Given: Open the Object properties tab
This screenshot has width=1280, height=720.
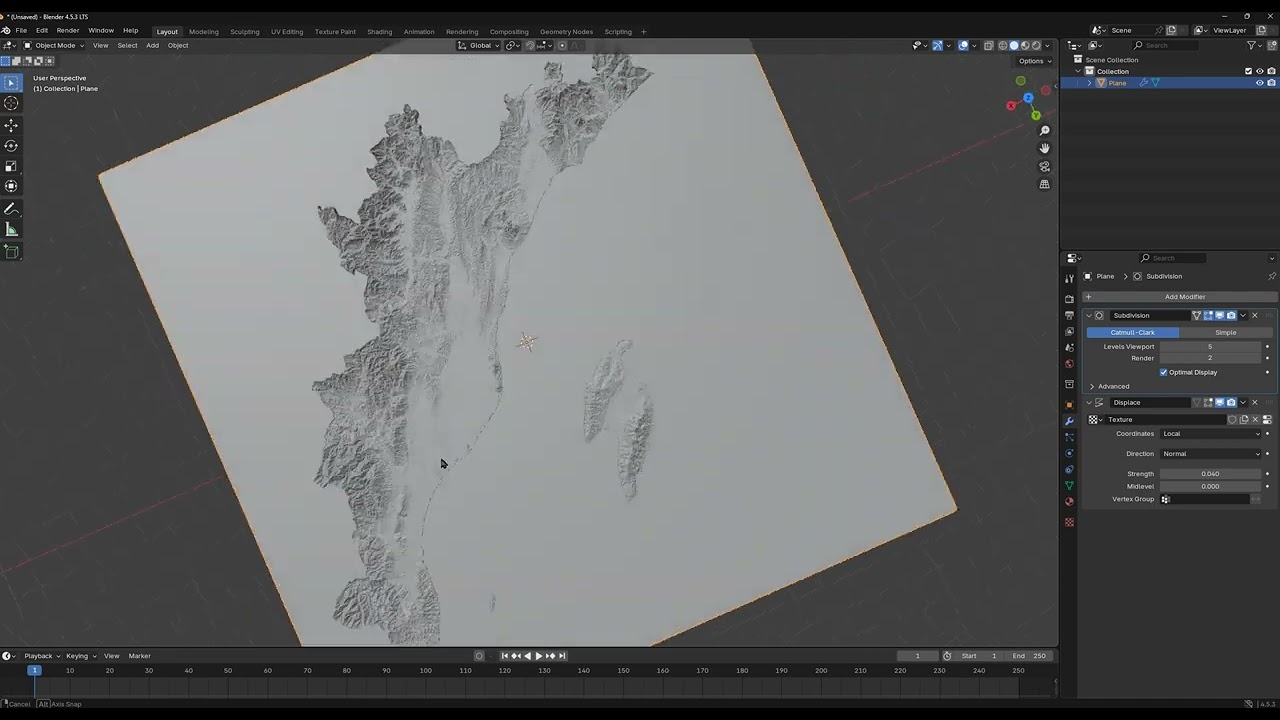Looking at the screenshot, I should (x=1069, y=405).
